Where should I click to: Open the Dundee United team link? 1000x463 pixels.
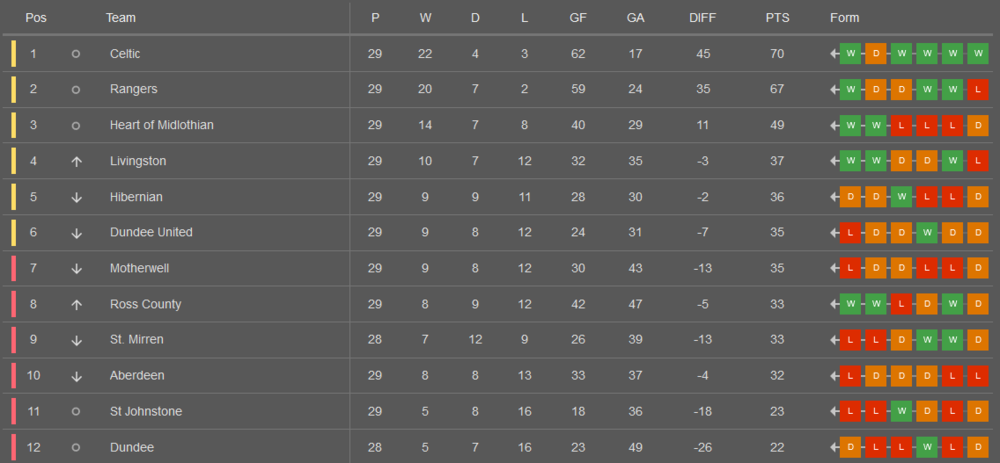click(x=151, y=232)
